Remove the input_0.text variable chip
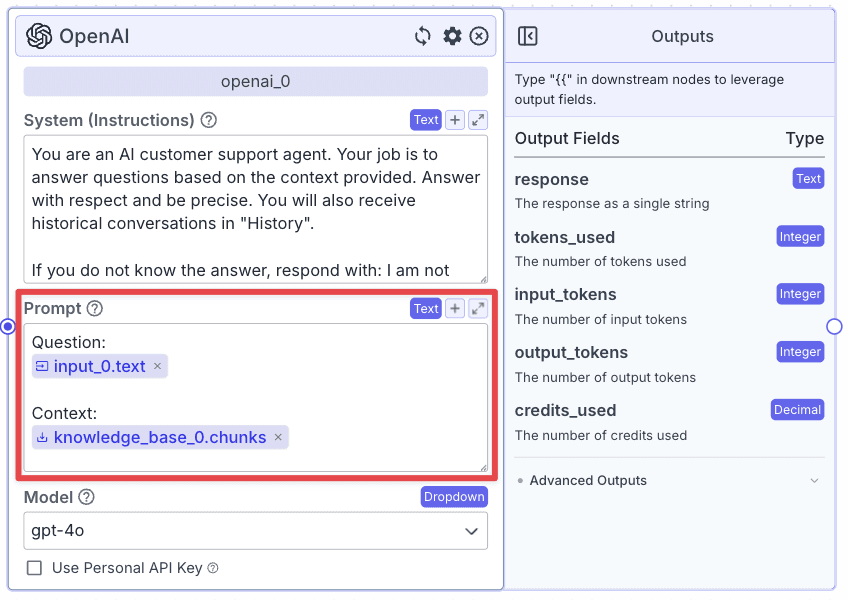The width and height of the screenshot is (848, 600). point(157,366)
